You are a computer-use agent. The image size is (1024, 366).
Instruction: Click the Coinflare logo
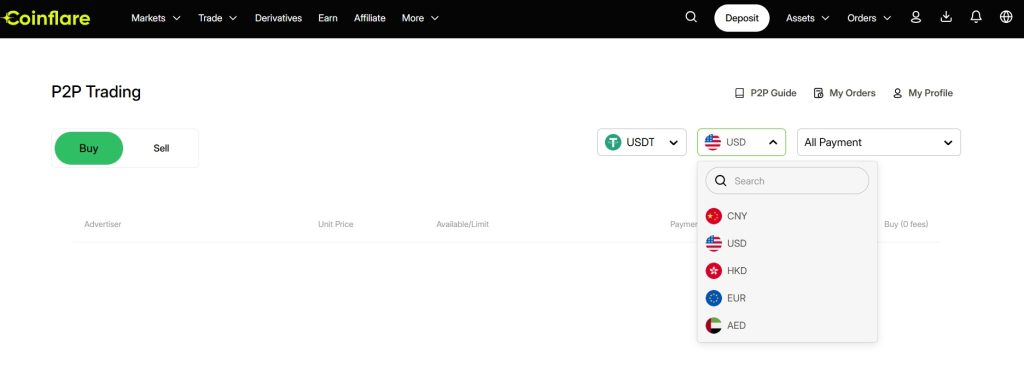pos(46,18)
